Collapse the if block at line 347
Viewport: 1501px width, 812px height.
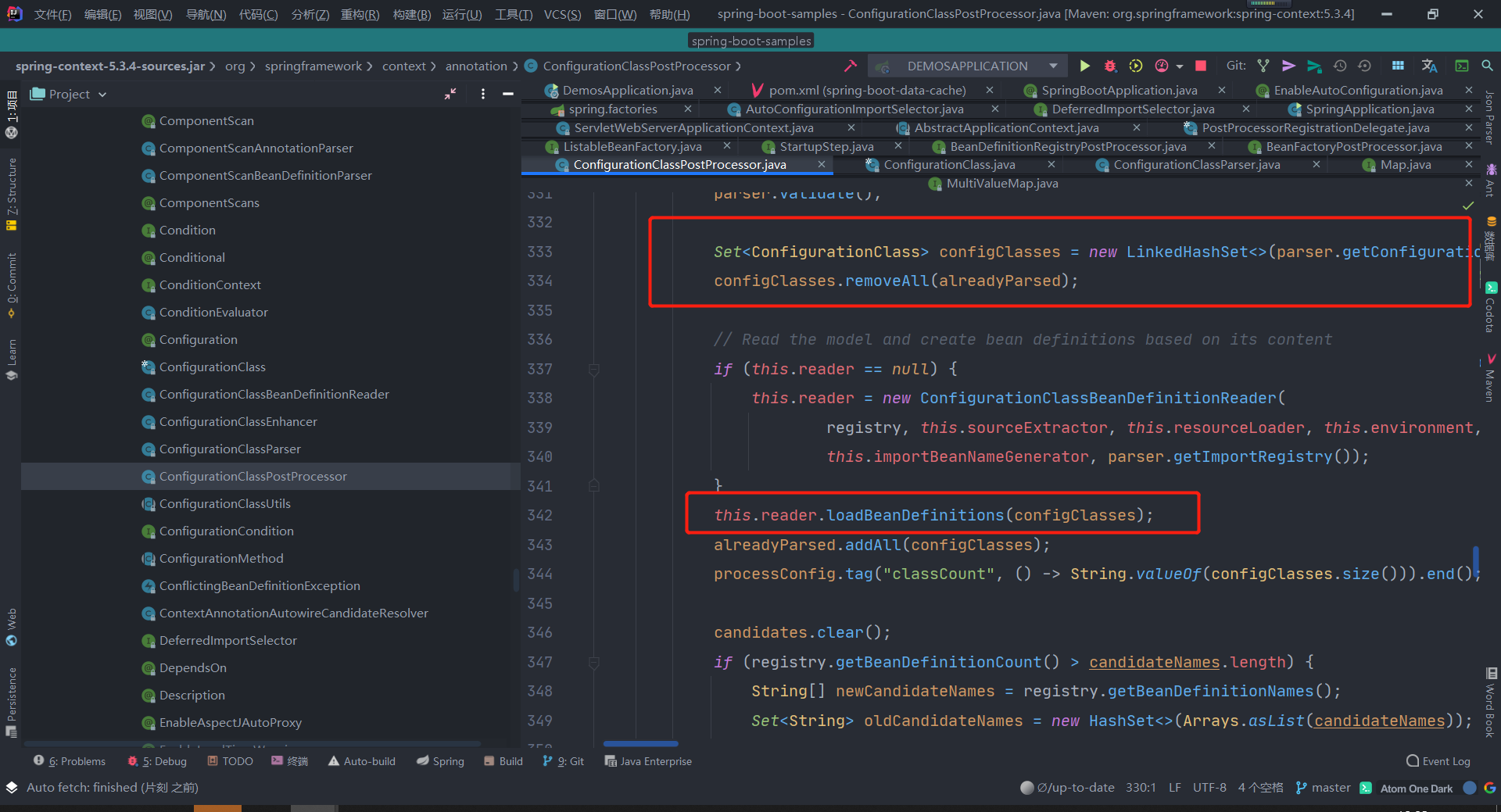(x=594, y=663)
